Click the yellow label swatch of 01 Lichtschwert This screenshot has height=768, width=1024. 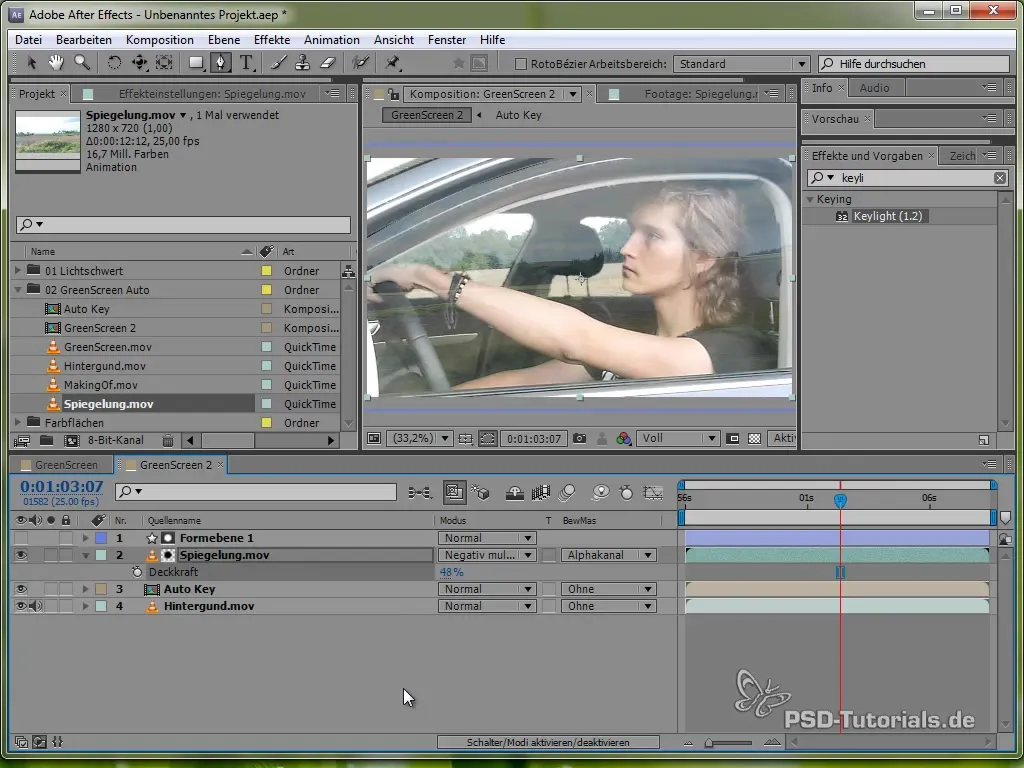[266, 271]
